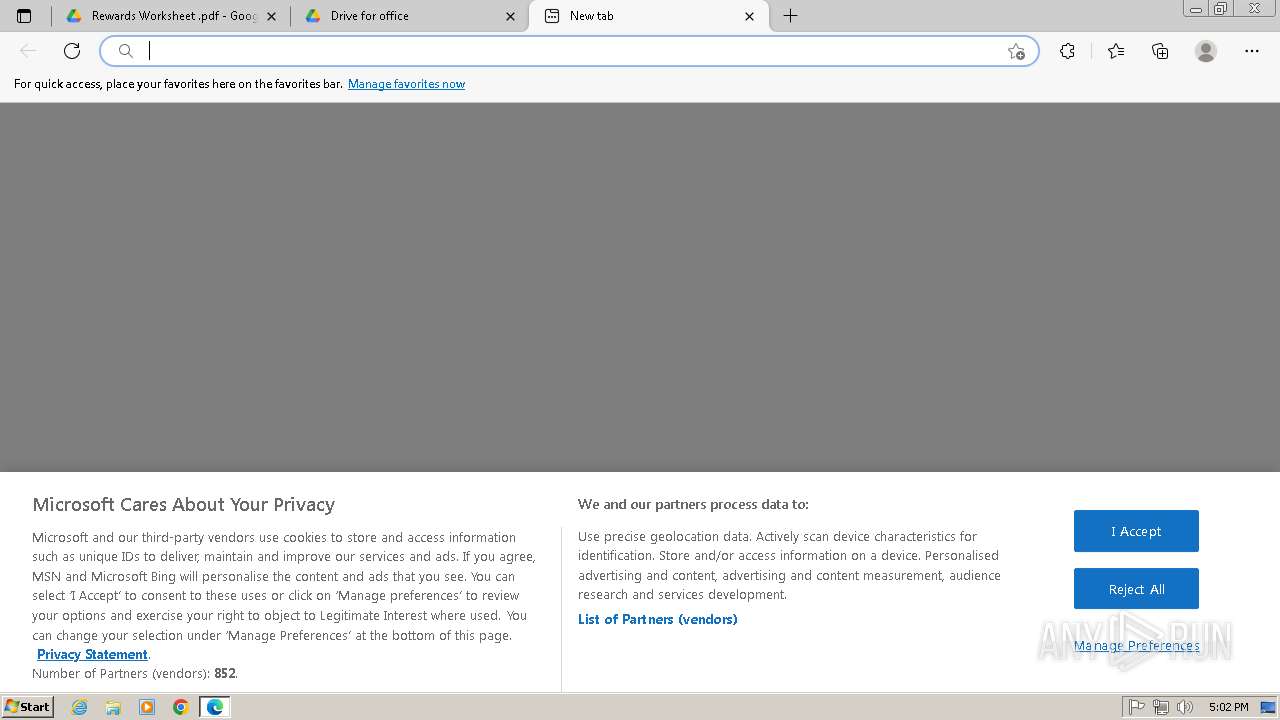Close the Drive for office tab
The height and width of the screenshot is (720, 1280).
[x=510, y=16]
